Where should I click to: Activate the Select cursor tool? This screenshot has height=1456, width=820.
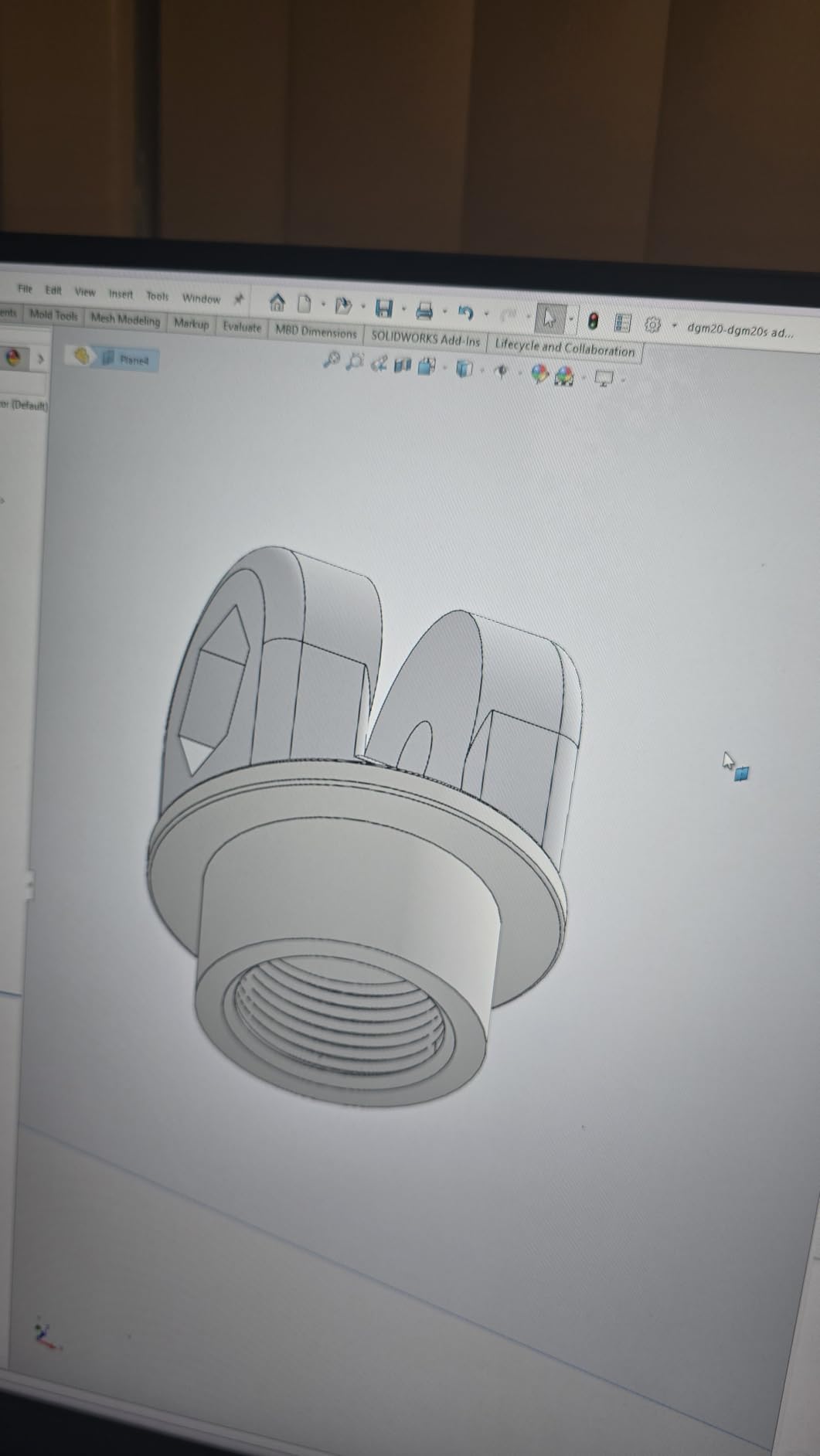click(549, 318)
